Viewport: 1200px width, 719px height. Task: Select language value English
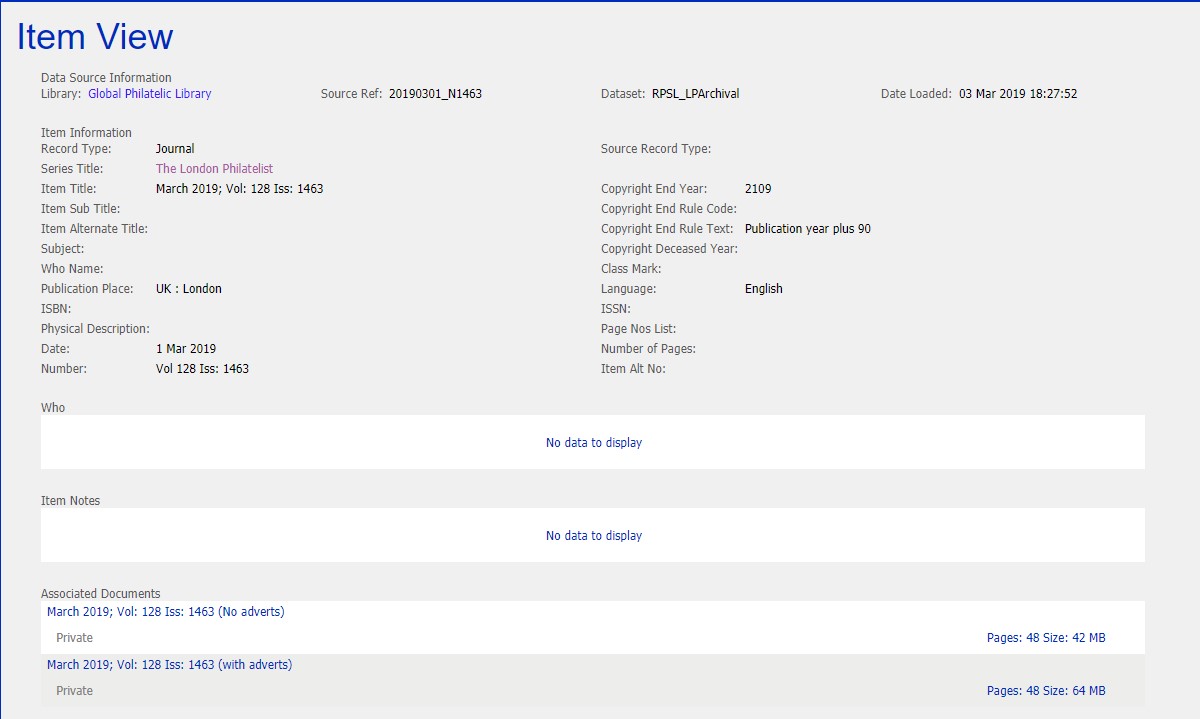(x=764, y=289)
